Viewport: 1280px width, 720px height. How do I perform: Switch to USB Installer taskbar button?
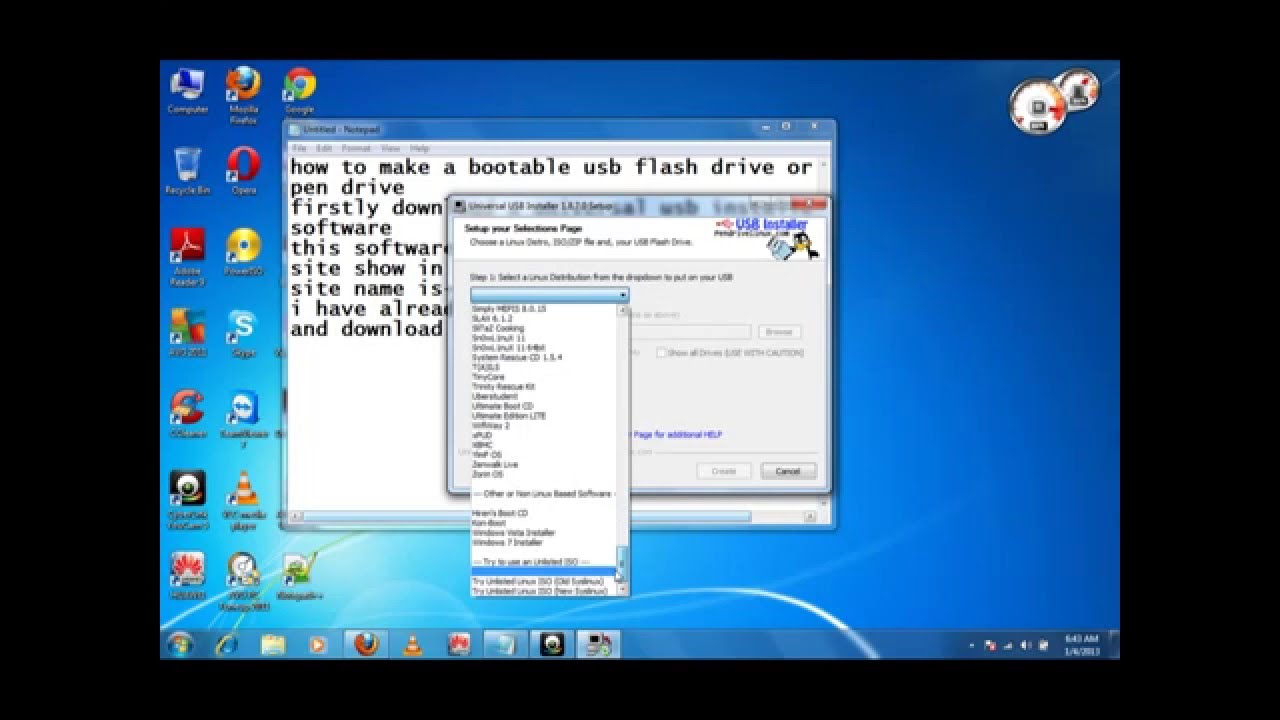(x=598, y=644)
